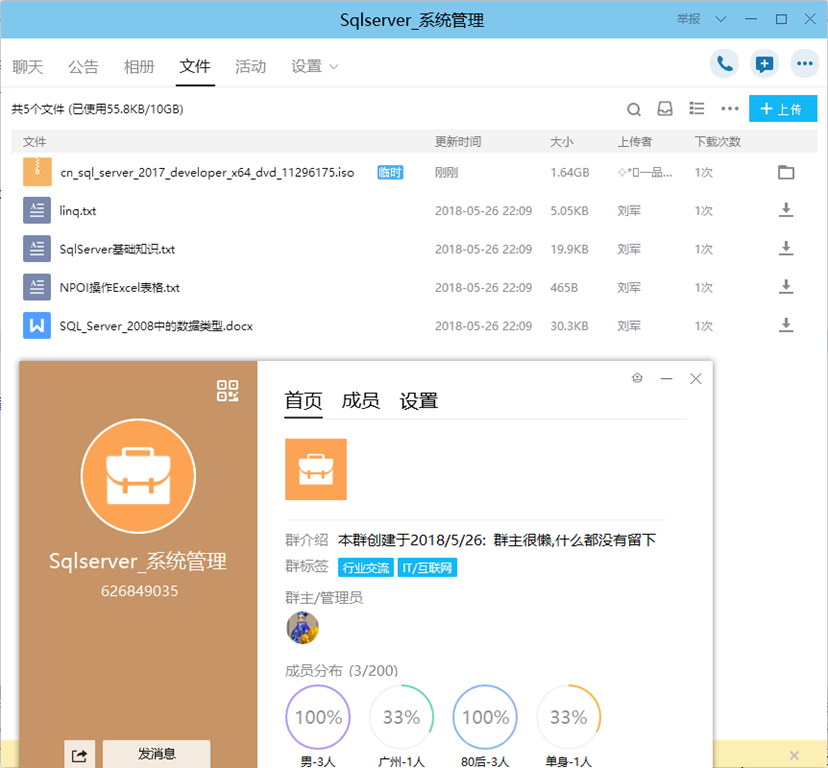The image size is (828, 768).
Task: Click the 举报 report link
Action: 688,20
